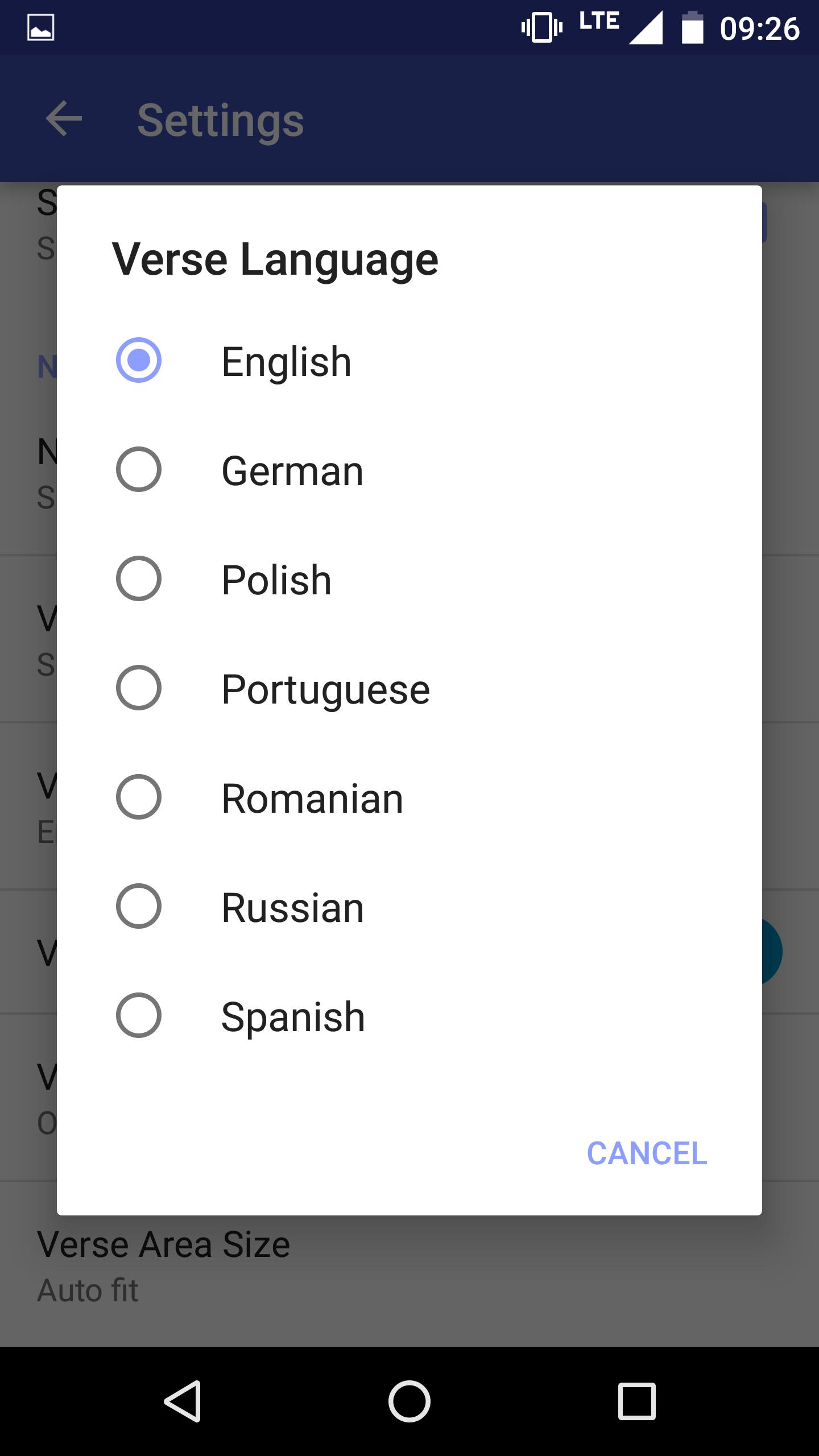The width and height of the screenshot is (819, 1456).
Task: Tap the Settings title text
Action: point(221,121)
